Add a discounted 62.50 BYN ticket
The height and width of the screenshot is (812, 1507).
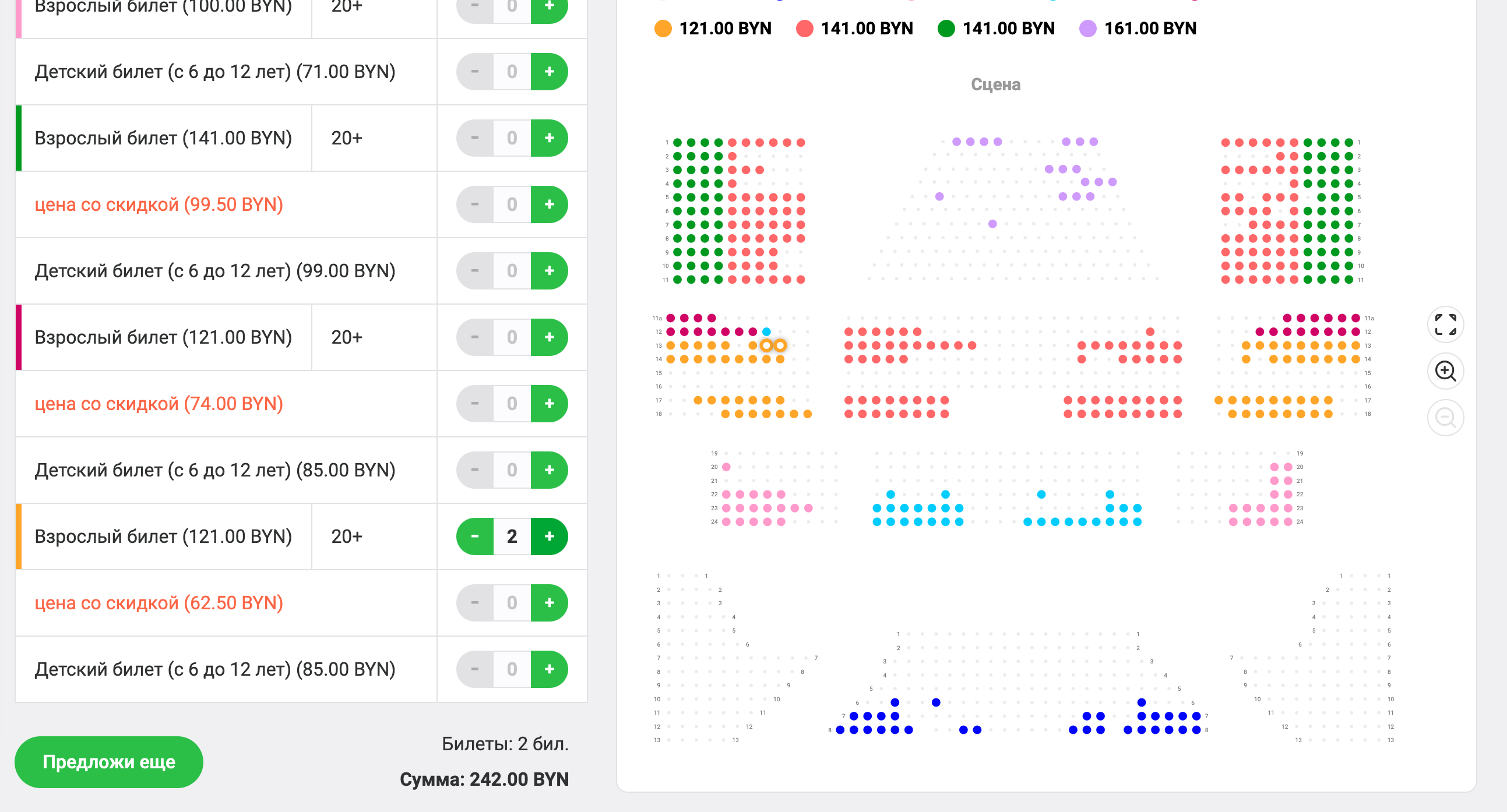point(549,603)
